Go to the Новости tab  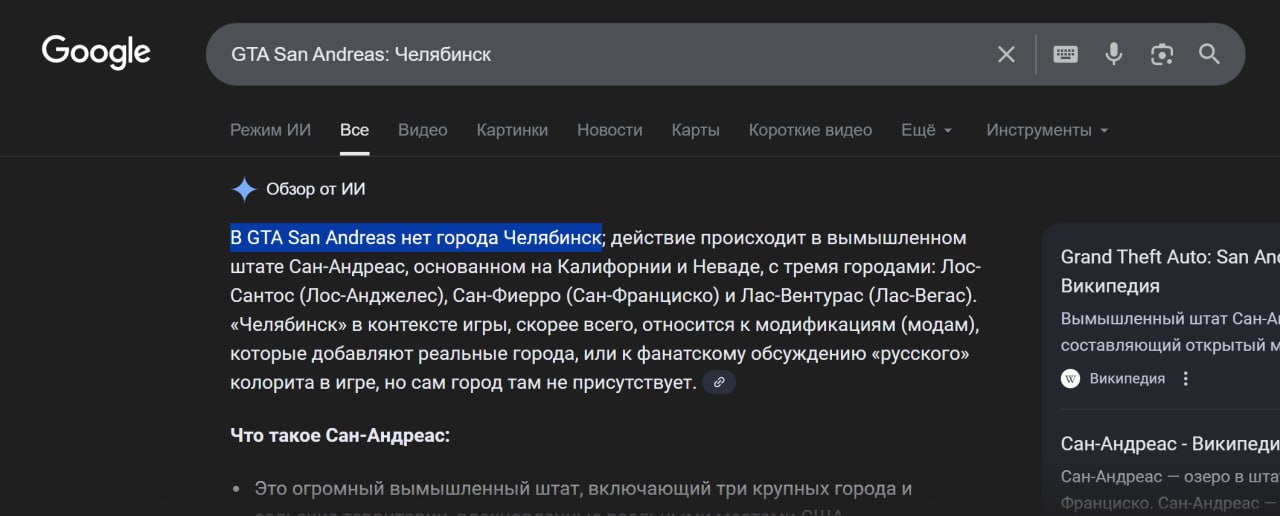[609, 130]
